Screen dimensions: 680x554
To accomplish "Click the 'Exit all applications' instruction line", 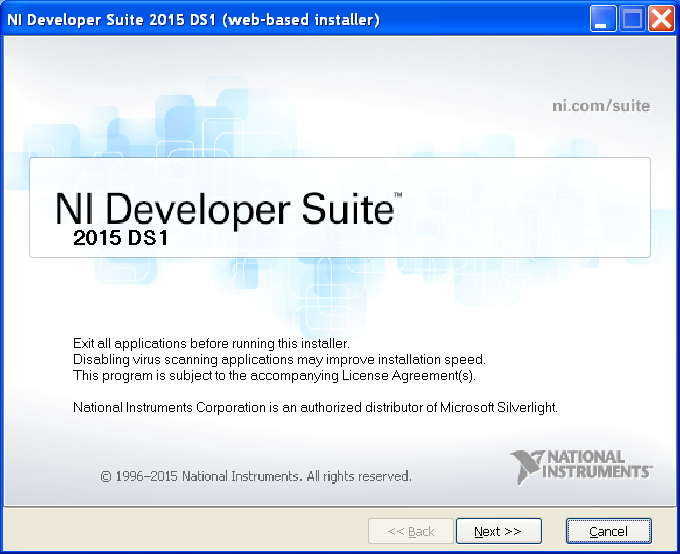I will pos(197,343).
